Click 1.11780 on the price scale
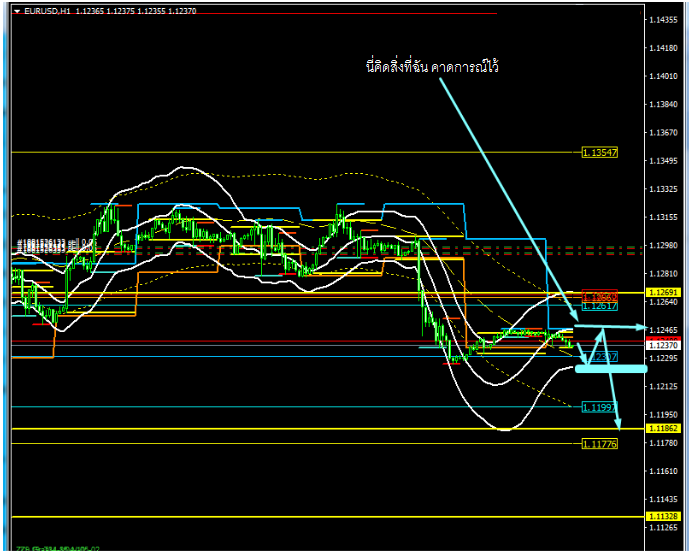This screenshot has width=693, height=555. pos(663,443)
